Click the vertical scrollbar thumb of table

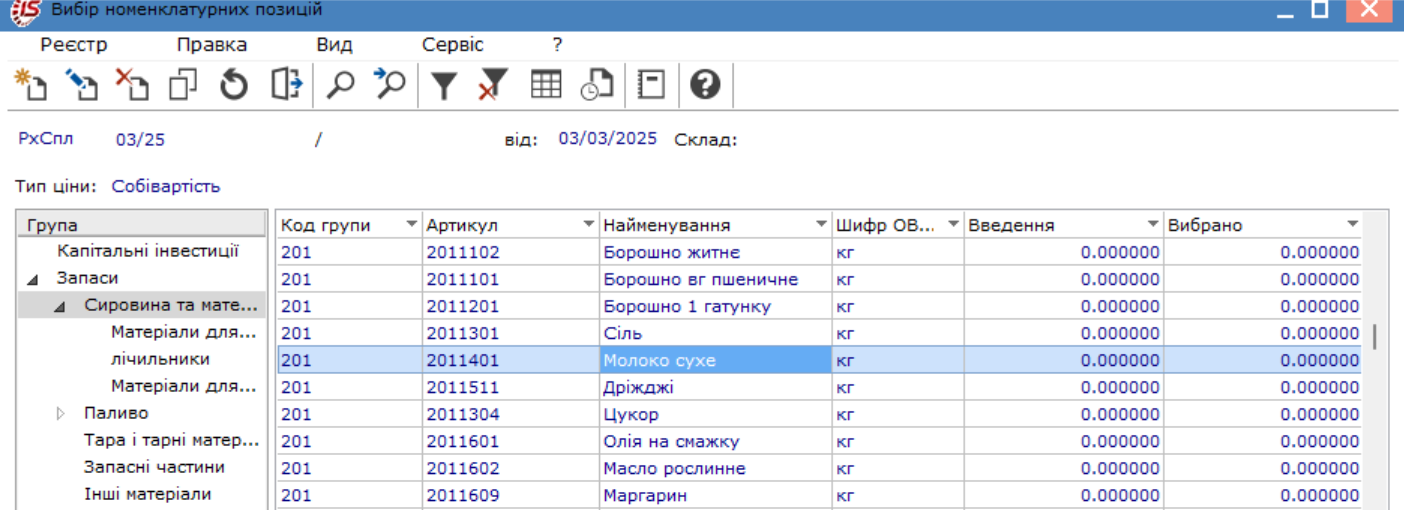(x=1374, y=336)
